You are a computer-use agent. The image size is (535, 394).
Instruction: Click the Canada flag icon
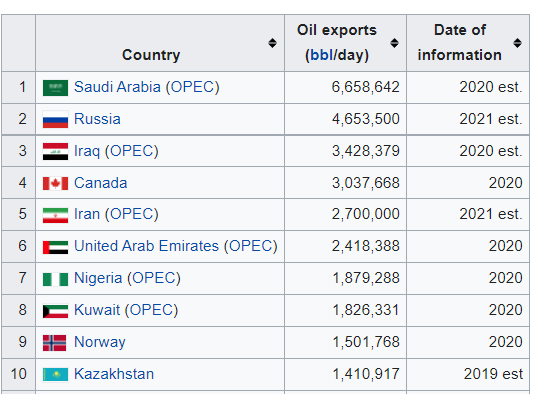pyautogui.click(x=55, y=183)
